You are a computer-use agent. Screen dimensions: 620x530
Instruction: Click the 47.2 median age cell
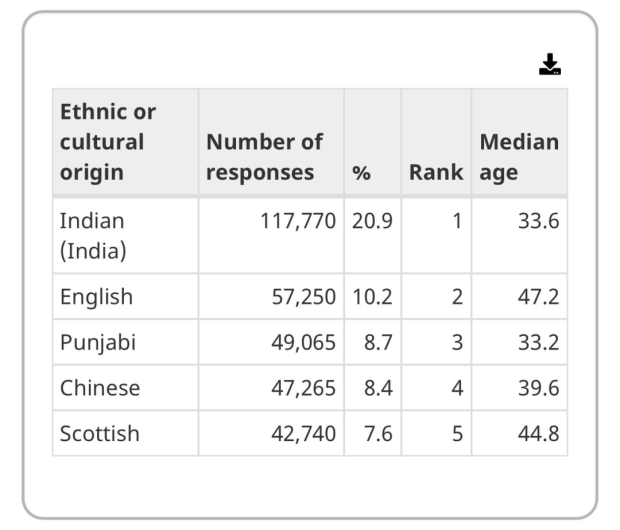(x=538, y=297)
